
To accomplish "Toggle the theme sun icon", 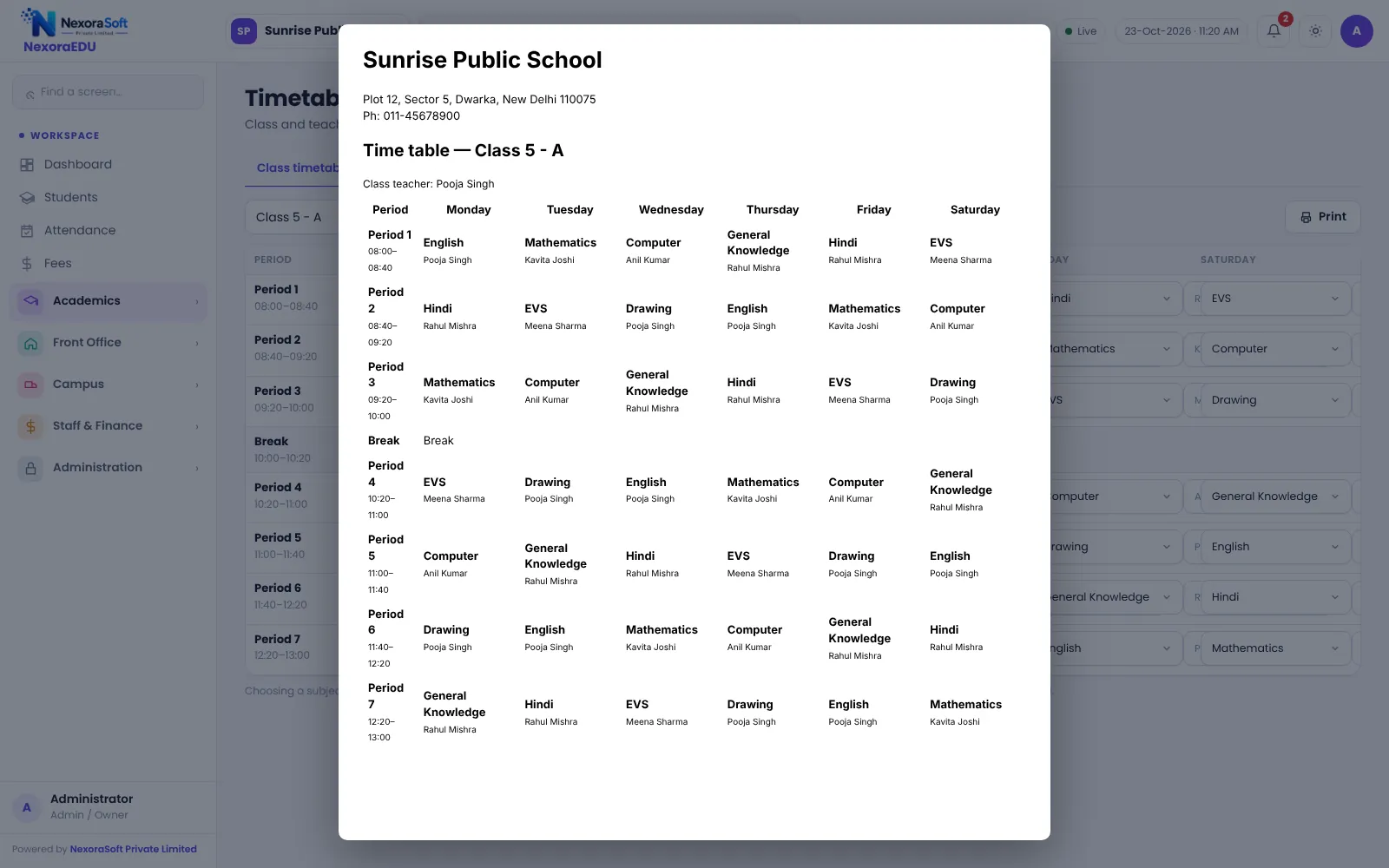I will [x=1315, y=31].
